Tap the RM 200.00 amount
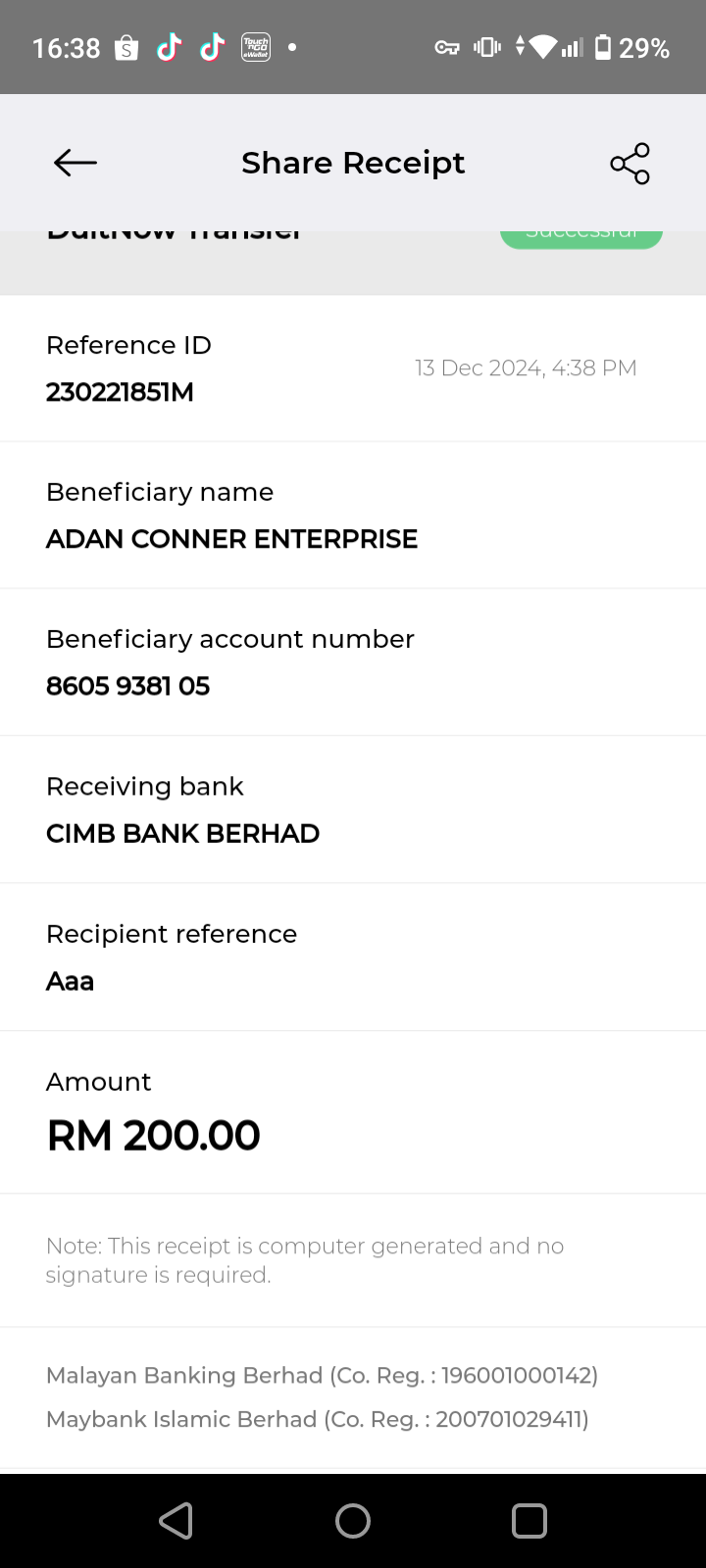Image resolution: width=706 pixels, height=1568 pixels. (153, 1135)
